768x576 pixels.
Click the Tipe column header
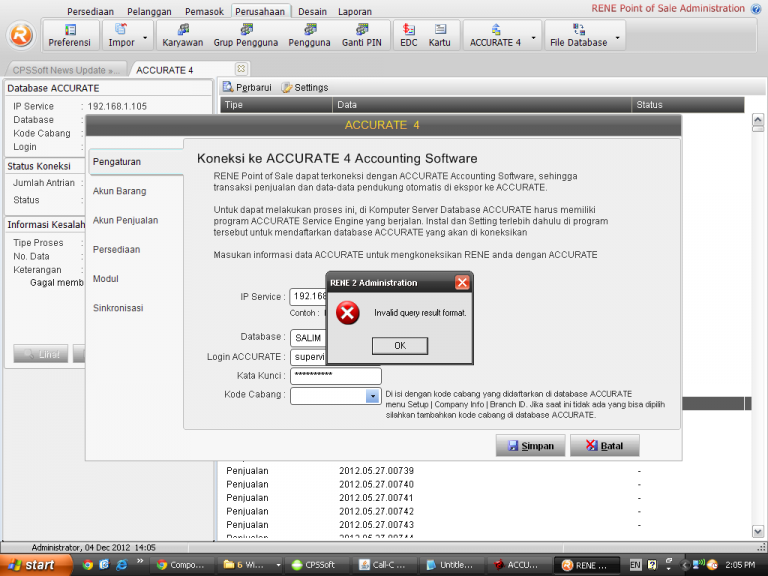[x=276, y=105]
